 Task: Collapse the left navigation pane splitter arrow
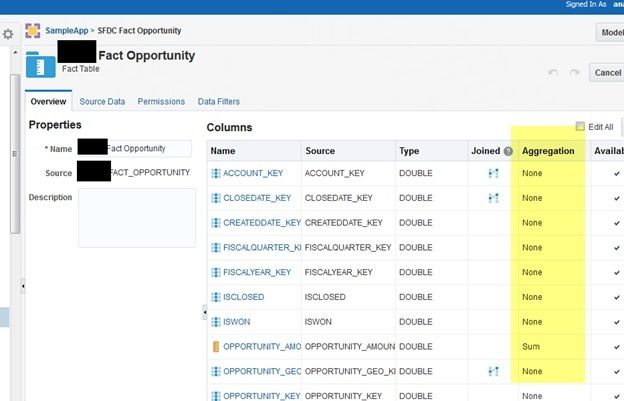click(23, 286)
